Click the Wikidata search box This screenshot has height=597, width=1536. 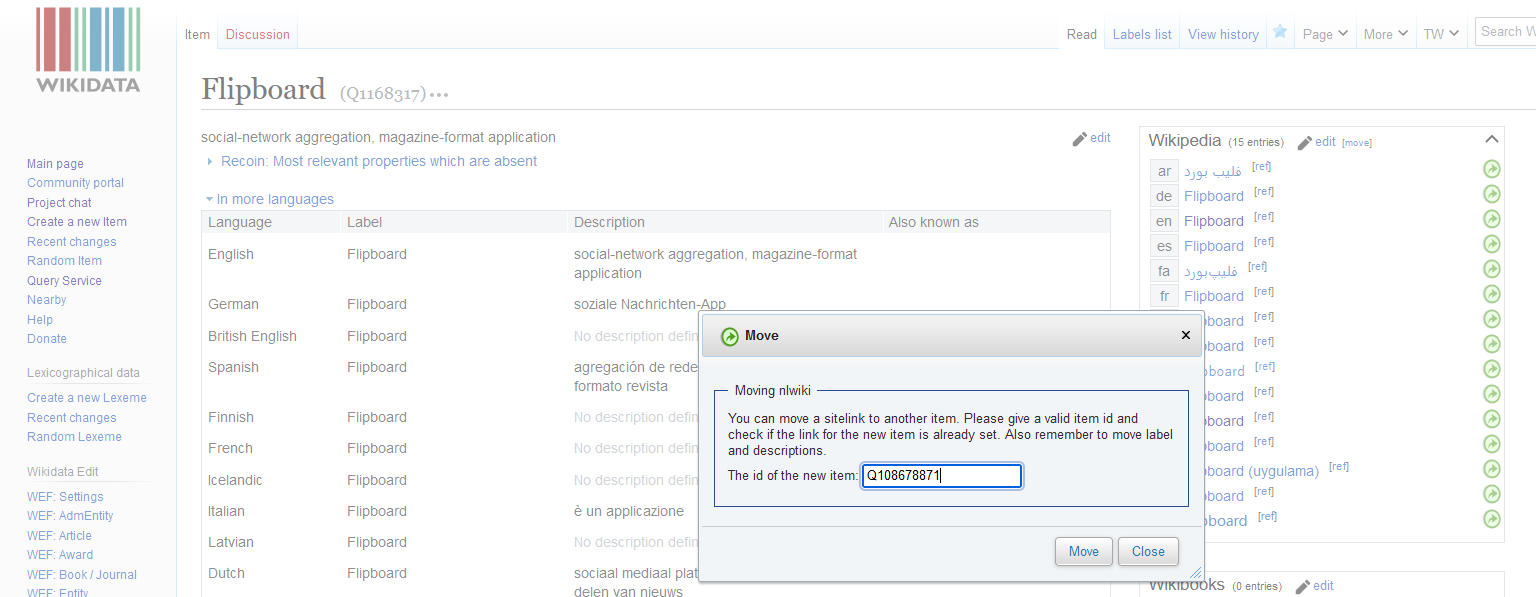[1505, 32]
